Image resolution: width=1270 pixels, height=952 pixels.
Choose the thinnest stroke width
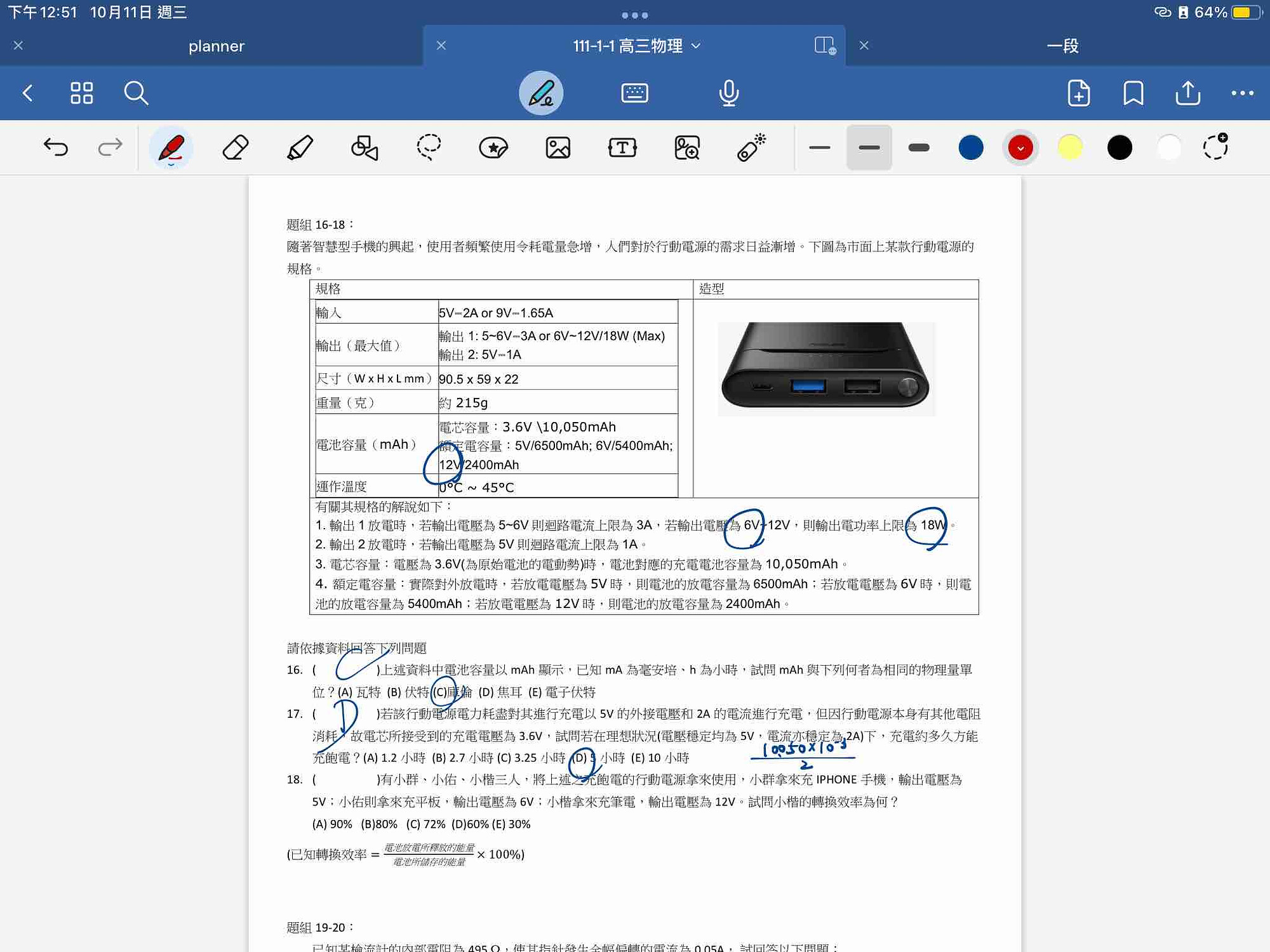pos(820,147)
